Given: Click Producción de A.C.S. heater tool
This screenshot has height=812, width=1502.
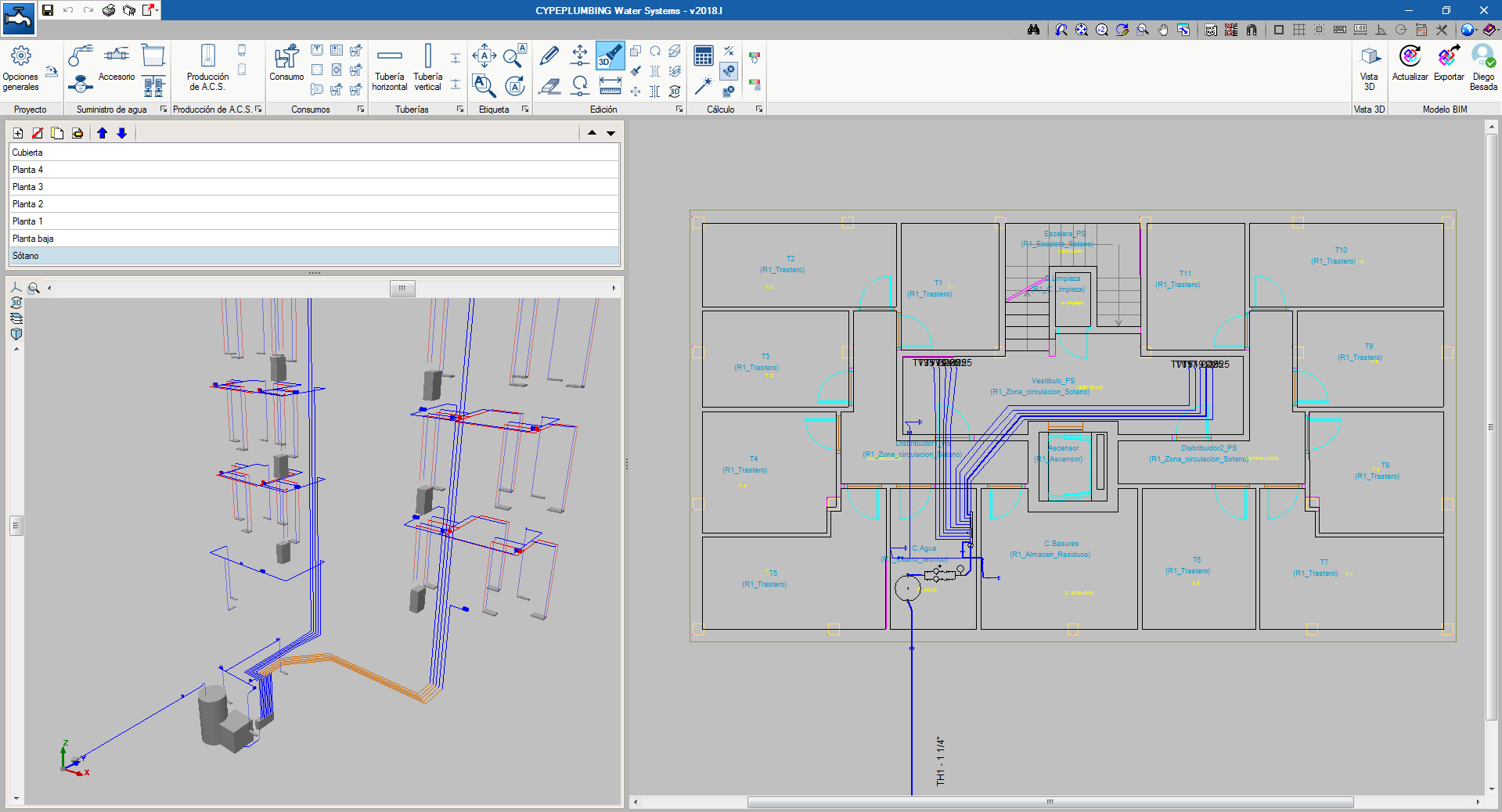Looking at the screenshot, I should click(x=207, y=68).
